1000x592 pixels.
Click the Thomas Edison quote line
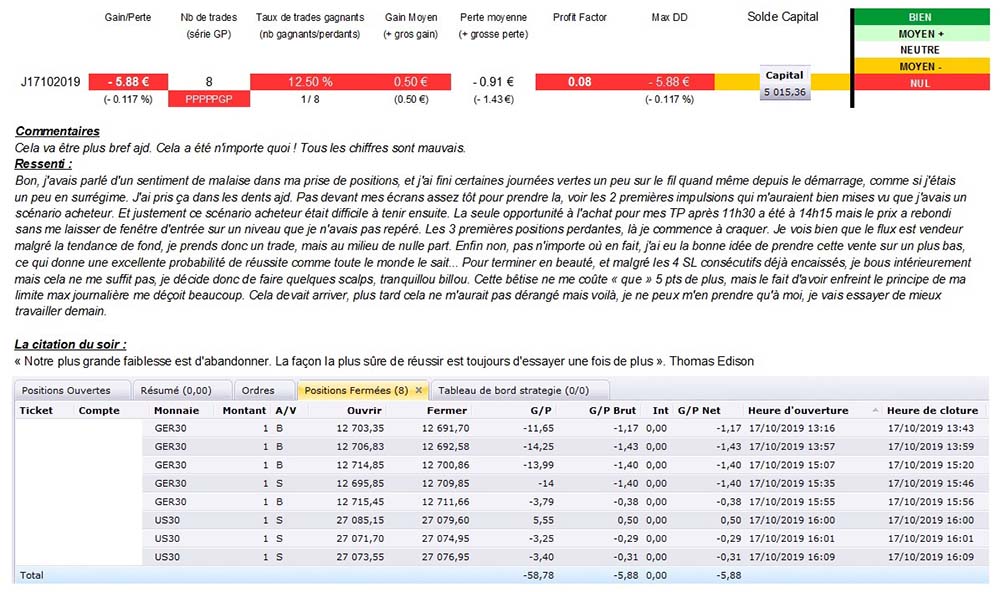pos(384,361)
